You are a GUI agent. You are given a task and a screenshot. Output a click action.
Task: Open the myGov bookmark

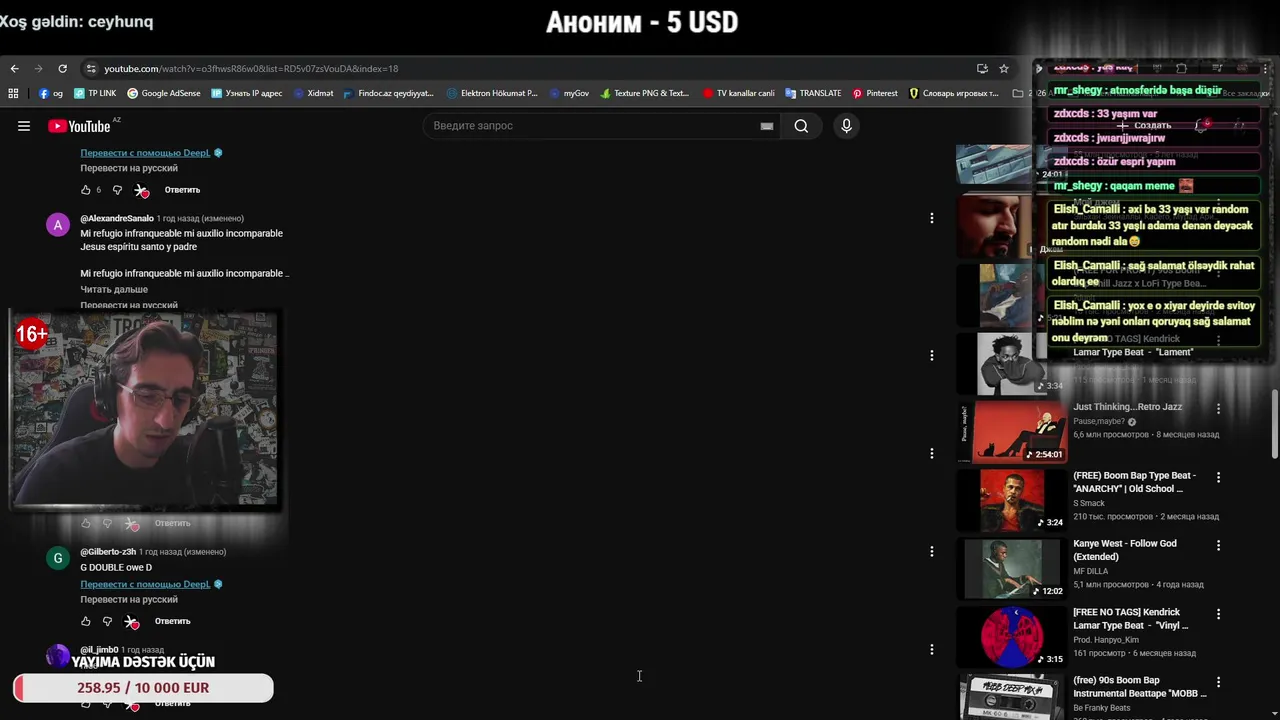click(x=569, y=93)
